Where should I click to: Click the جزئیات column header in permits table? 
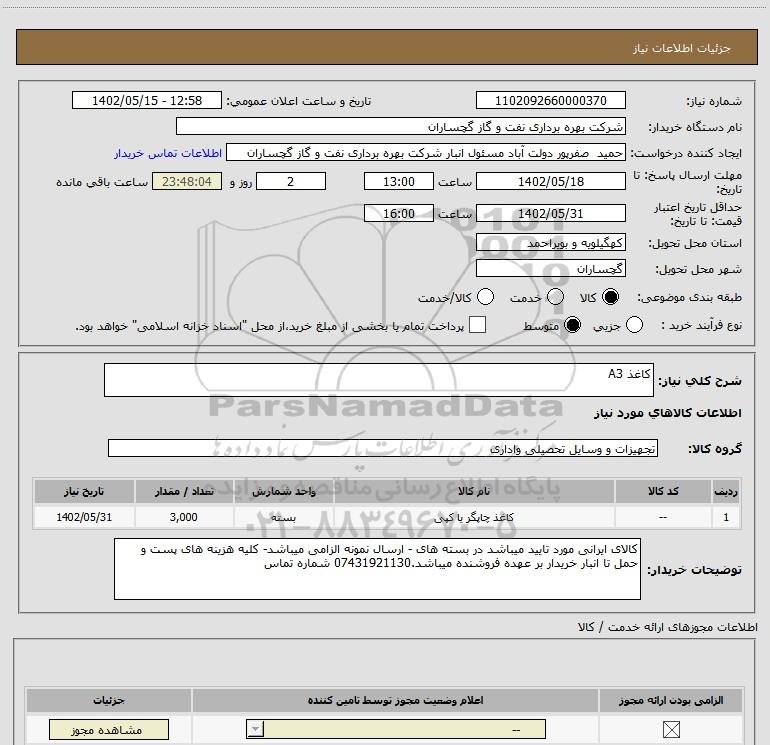109,700
